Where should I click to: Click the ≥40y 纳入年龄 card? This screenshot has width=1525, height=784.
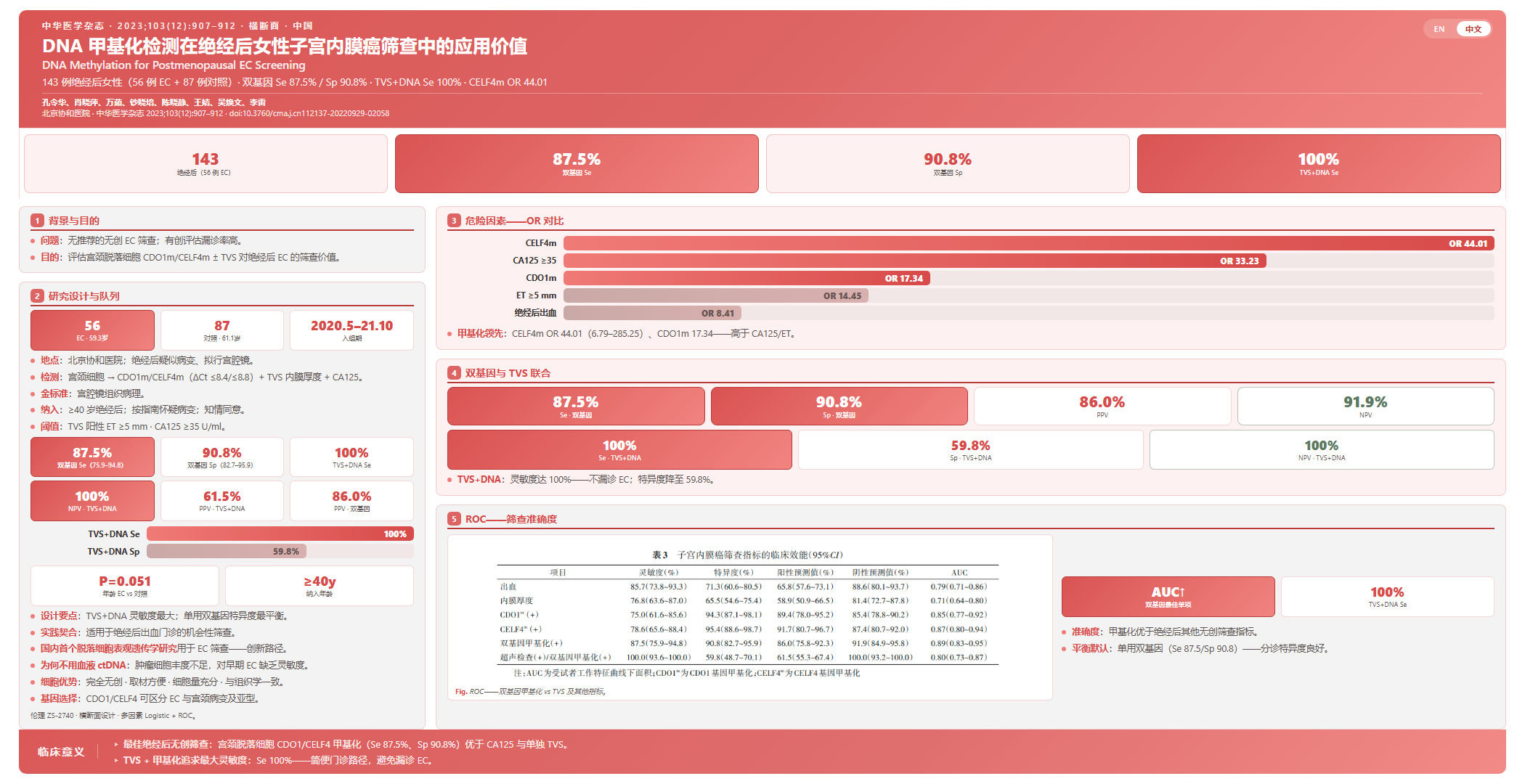tap(320, 586)
